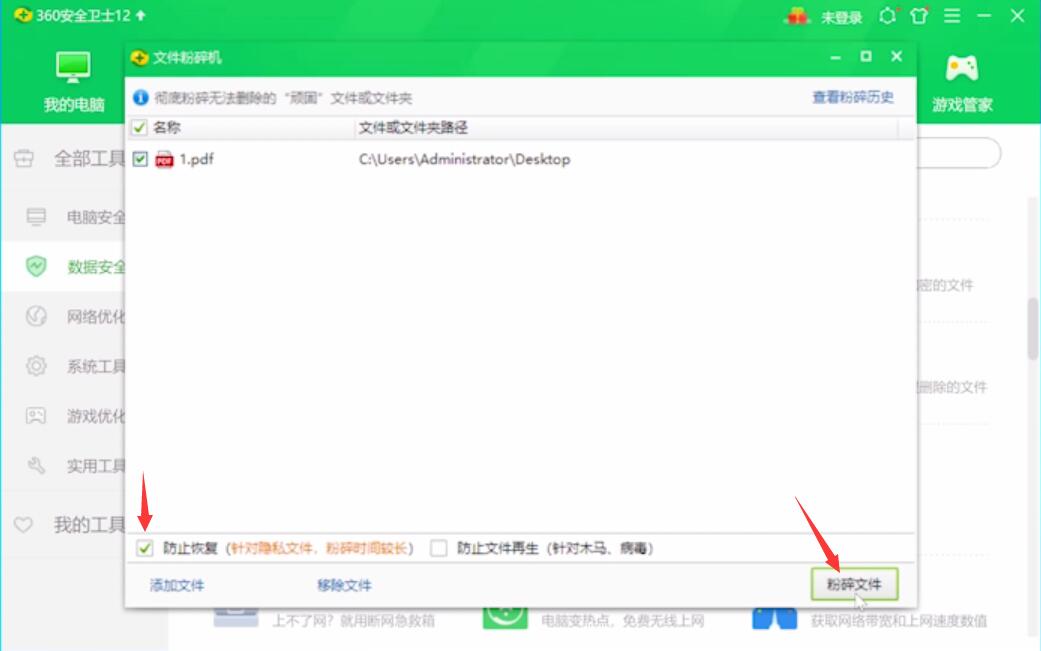Click the green shield data security icon

pos(36,266)
